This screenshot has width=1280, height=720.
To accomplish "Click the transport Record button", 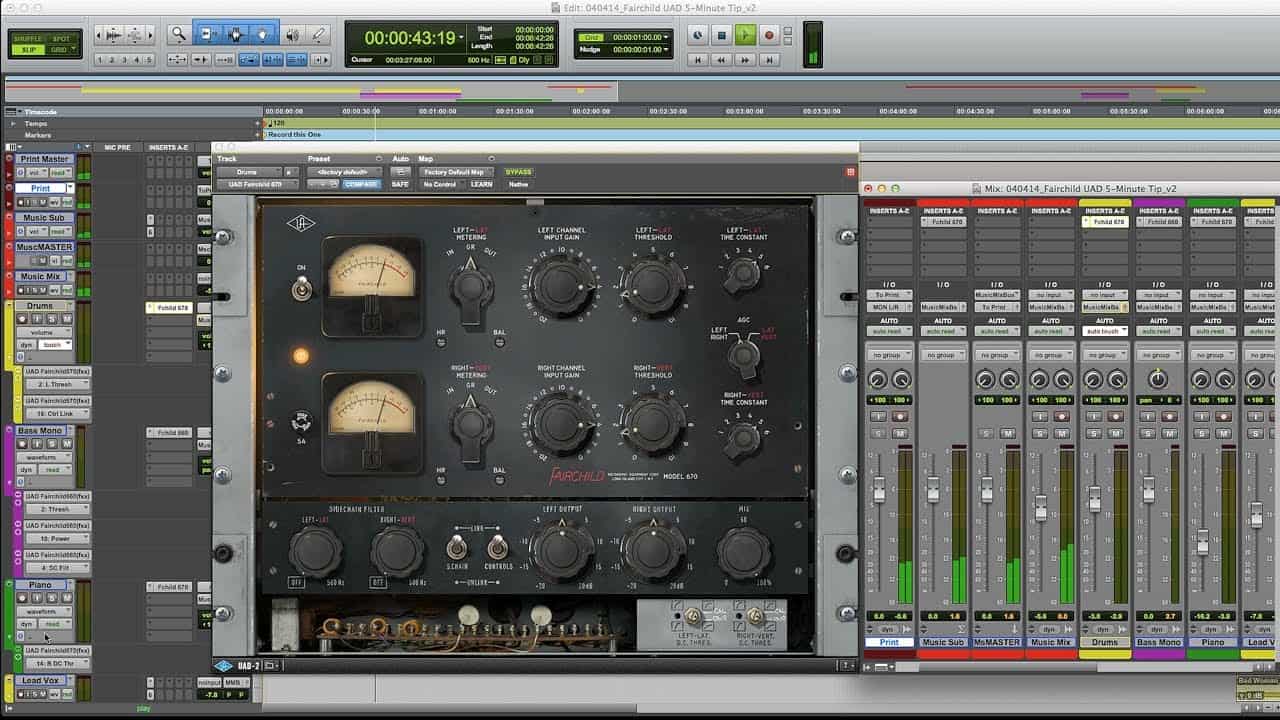I will [x=769, y=35].
